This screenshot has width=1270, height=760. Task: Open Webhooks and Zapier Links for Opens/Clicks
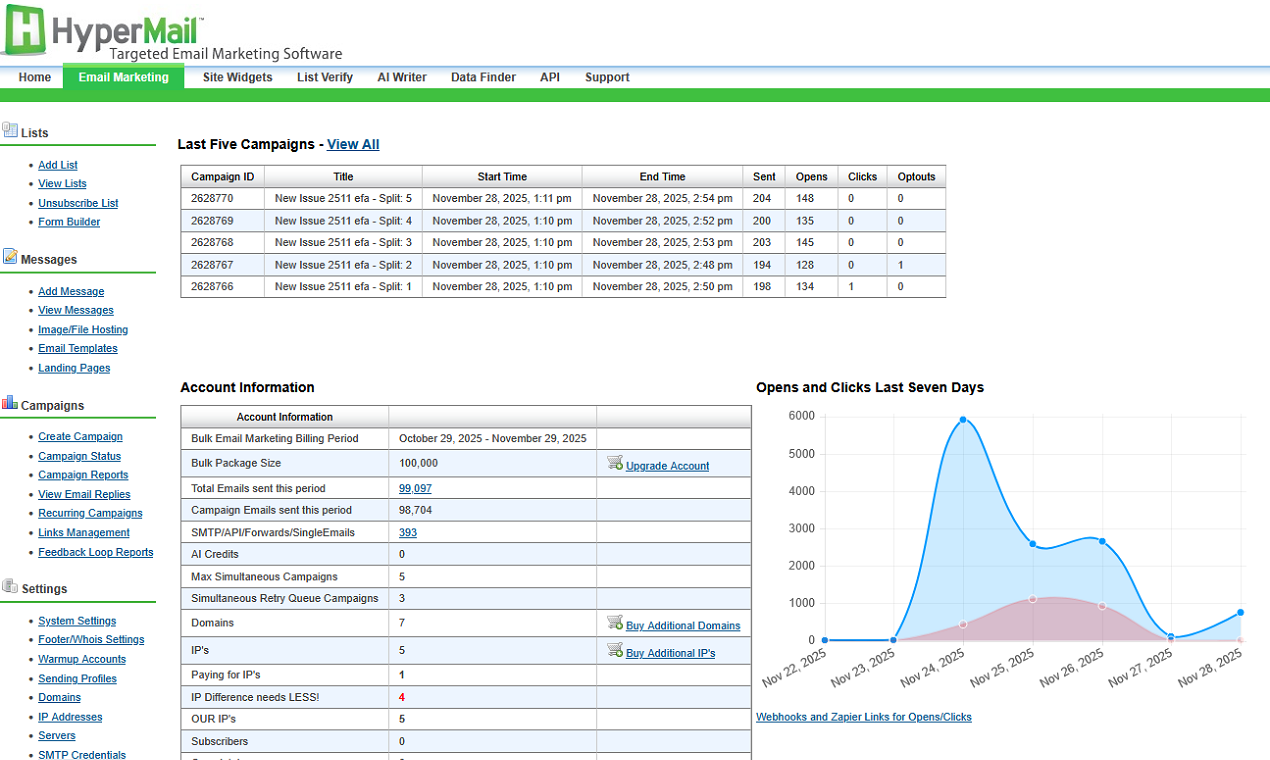coord(864,717)
